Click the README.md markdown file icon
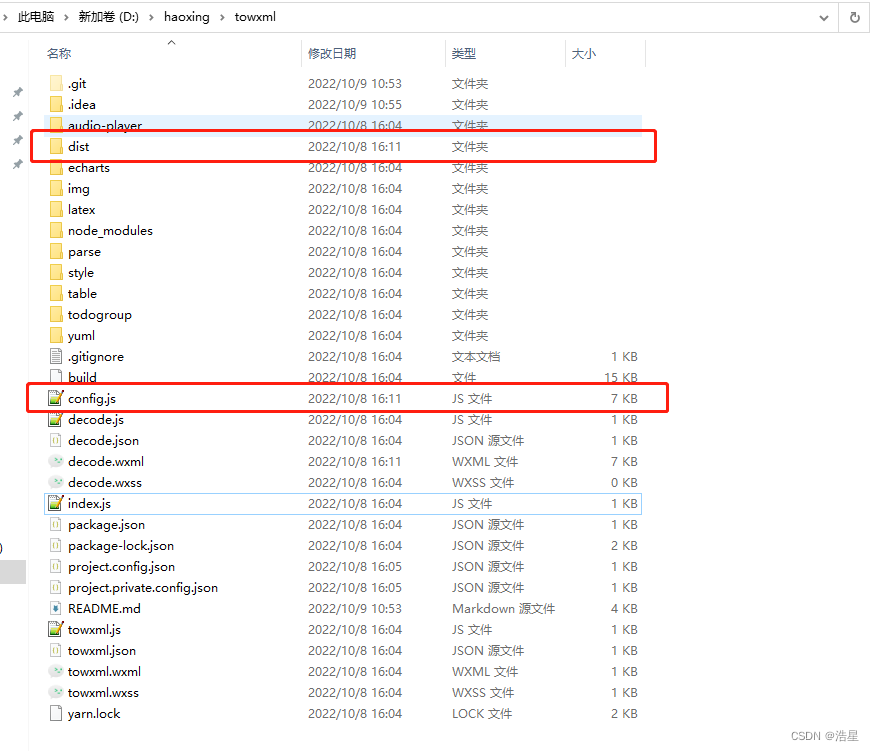Screen dimensions: 874x751 (x=56, y=608)
